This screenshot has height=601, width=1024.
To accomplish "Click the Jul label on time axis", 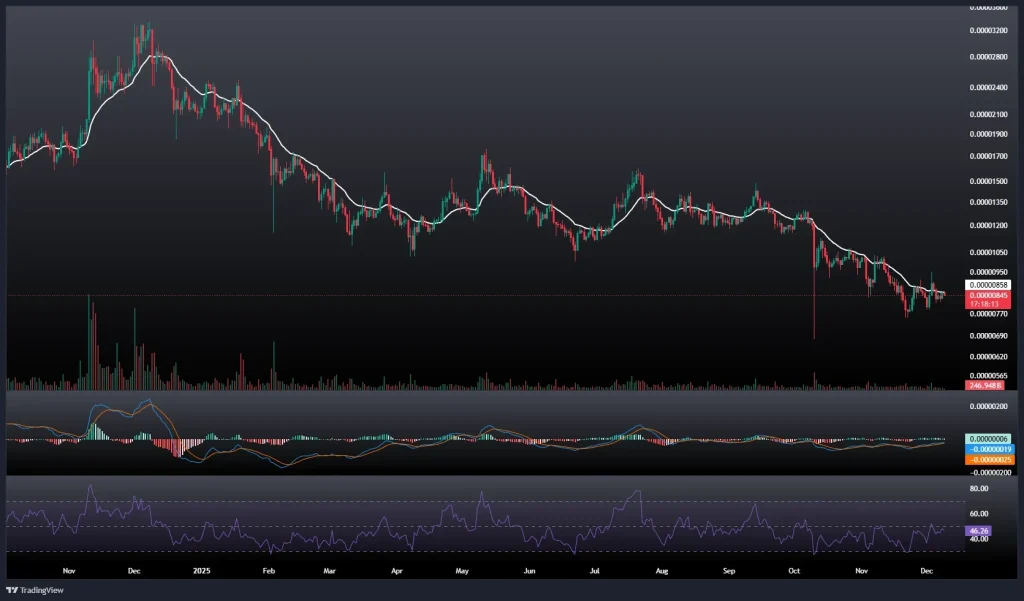I will 595,571.
